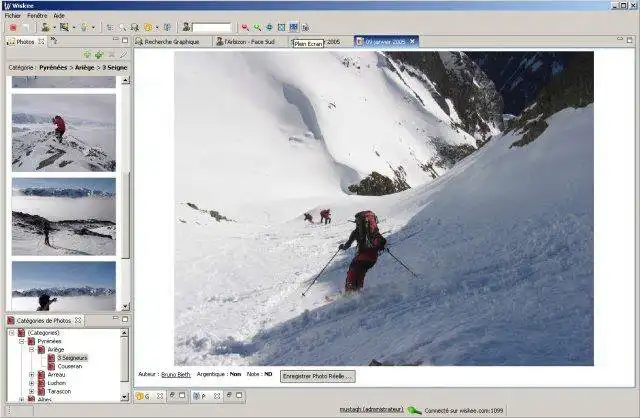This screenshot has width=640, height=418.
Task: Click Enregistrer Photo Réelle button
Action: pos(318,376)
